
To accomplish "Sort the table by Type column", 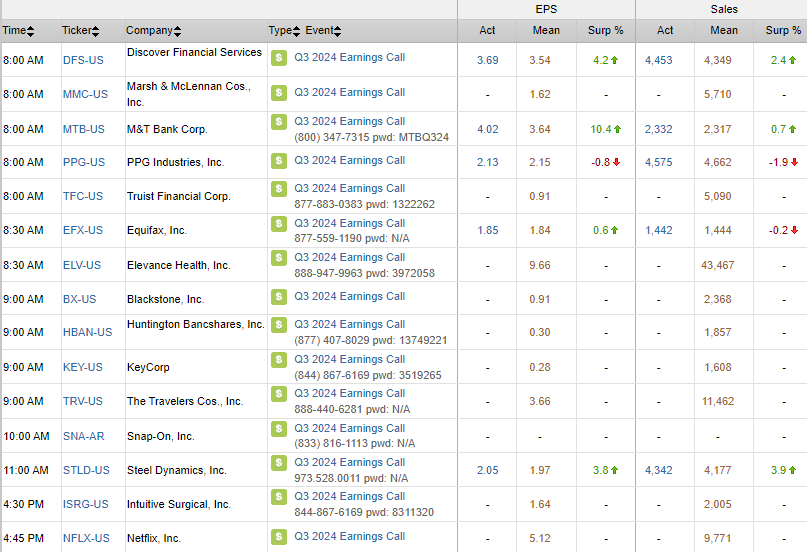I will point(284,30).
